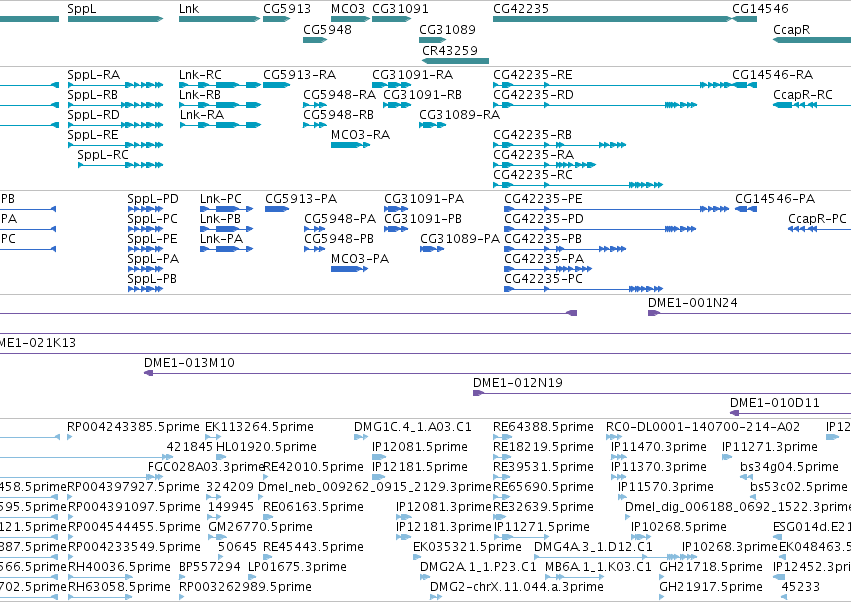Click the CG5913 gene label
The width and height of the screenshot is (851, 602).
pos(287,9)
